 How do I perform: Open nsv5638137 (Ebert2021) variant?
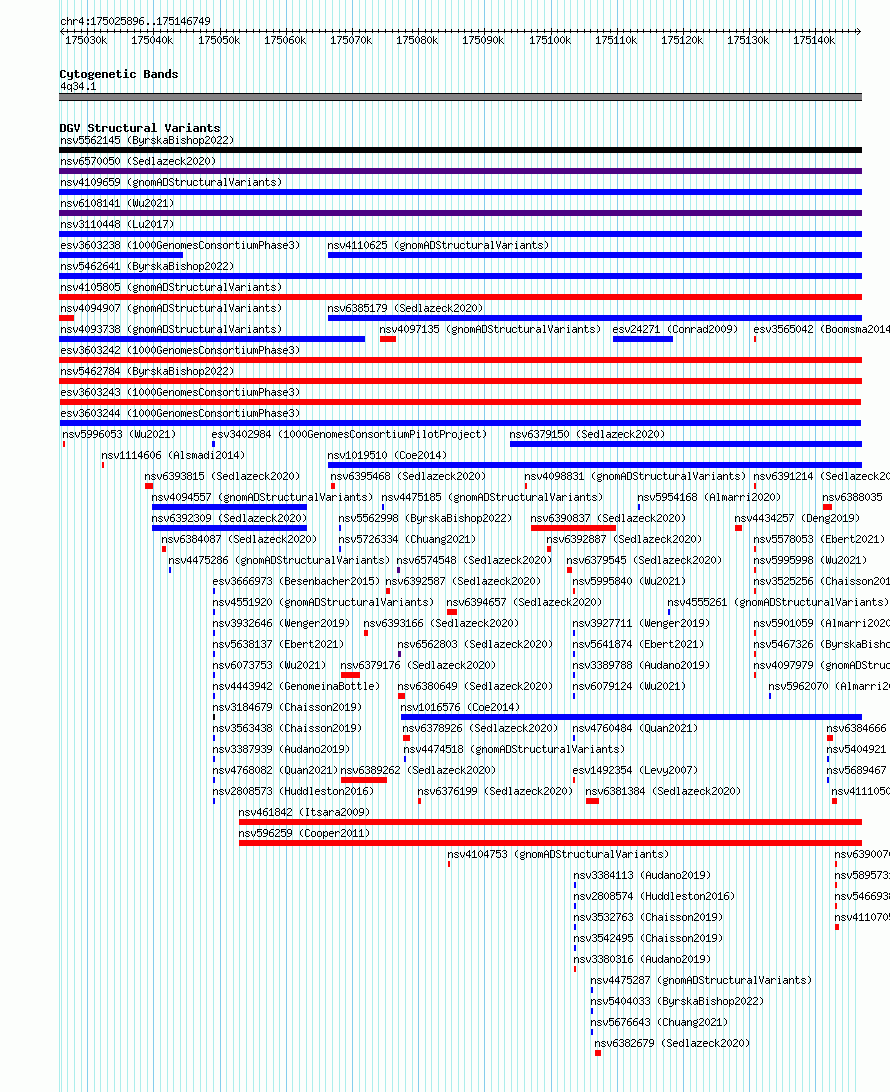(278, 644)
